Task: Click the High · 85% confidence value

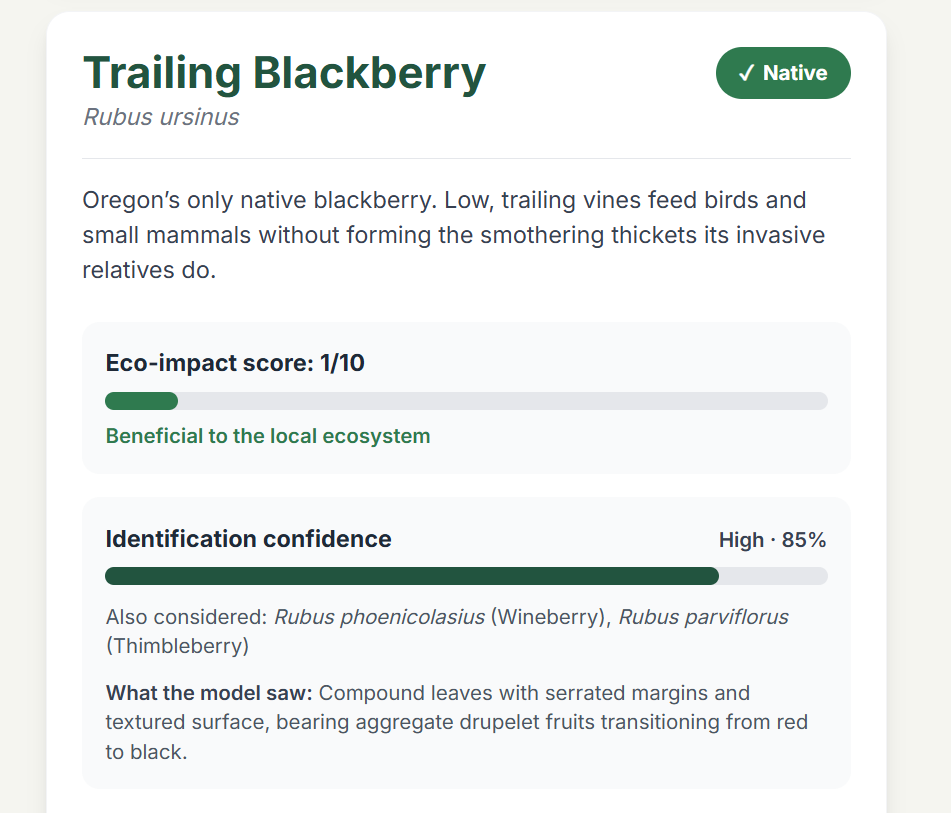Action: 772,540
